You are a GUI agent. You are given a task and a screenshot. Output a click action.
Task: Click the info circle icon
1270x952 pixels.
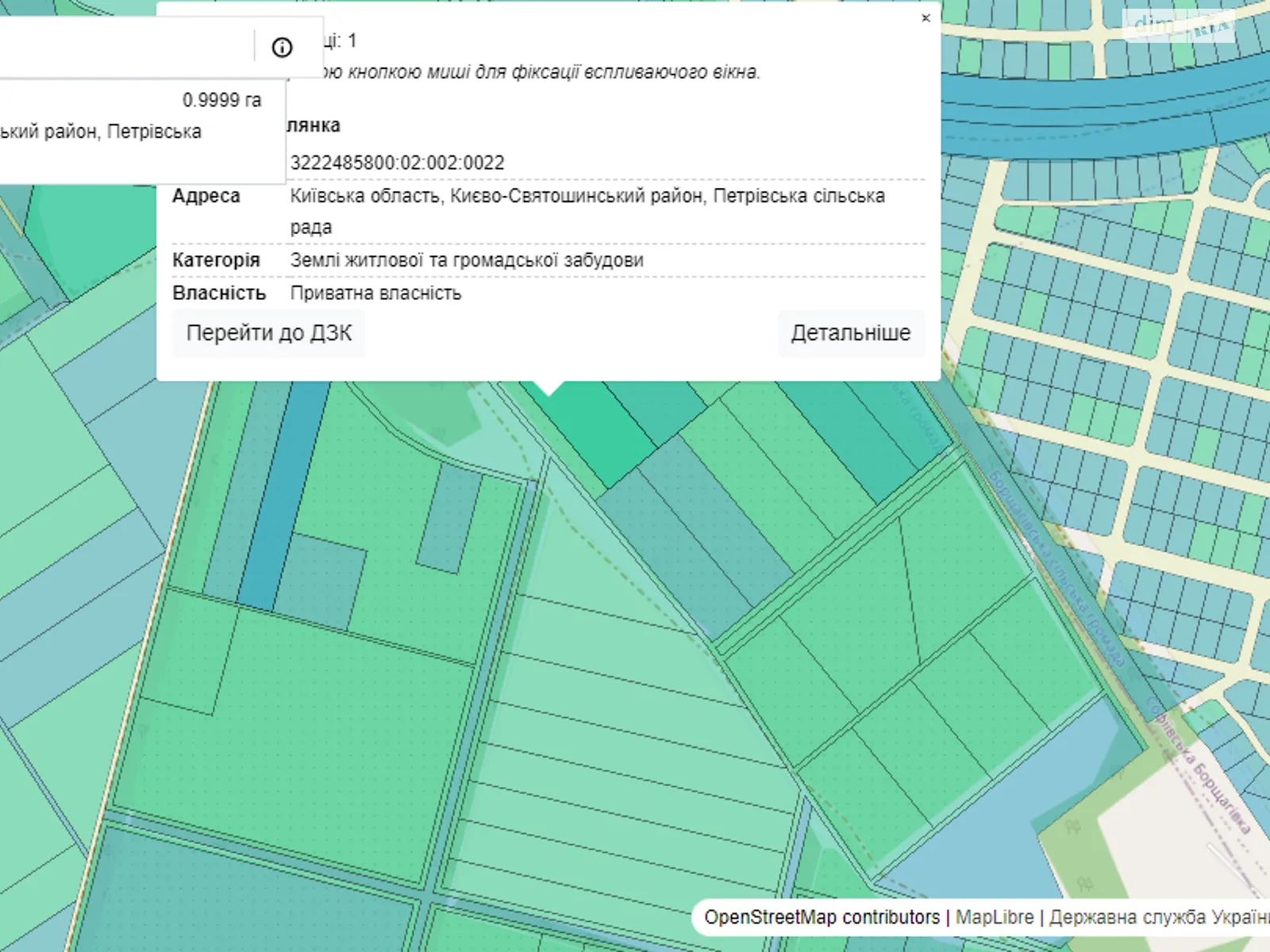282,48
